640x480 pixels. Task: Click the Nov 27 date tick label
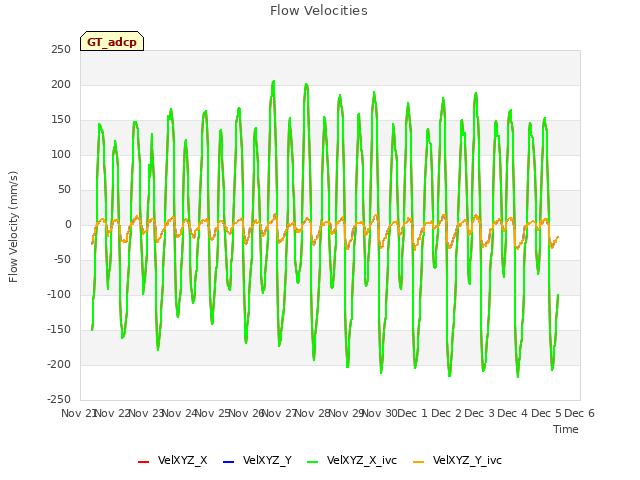coord(279,413)
